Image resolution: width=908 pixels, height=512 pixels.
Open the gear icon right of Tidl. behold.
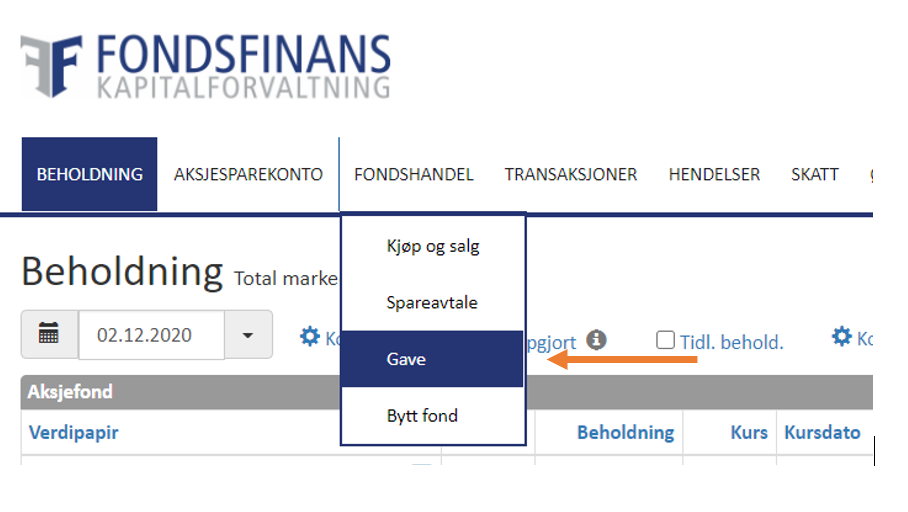tap(841, 336)
